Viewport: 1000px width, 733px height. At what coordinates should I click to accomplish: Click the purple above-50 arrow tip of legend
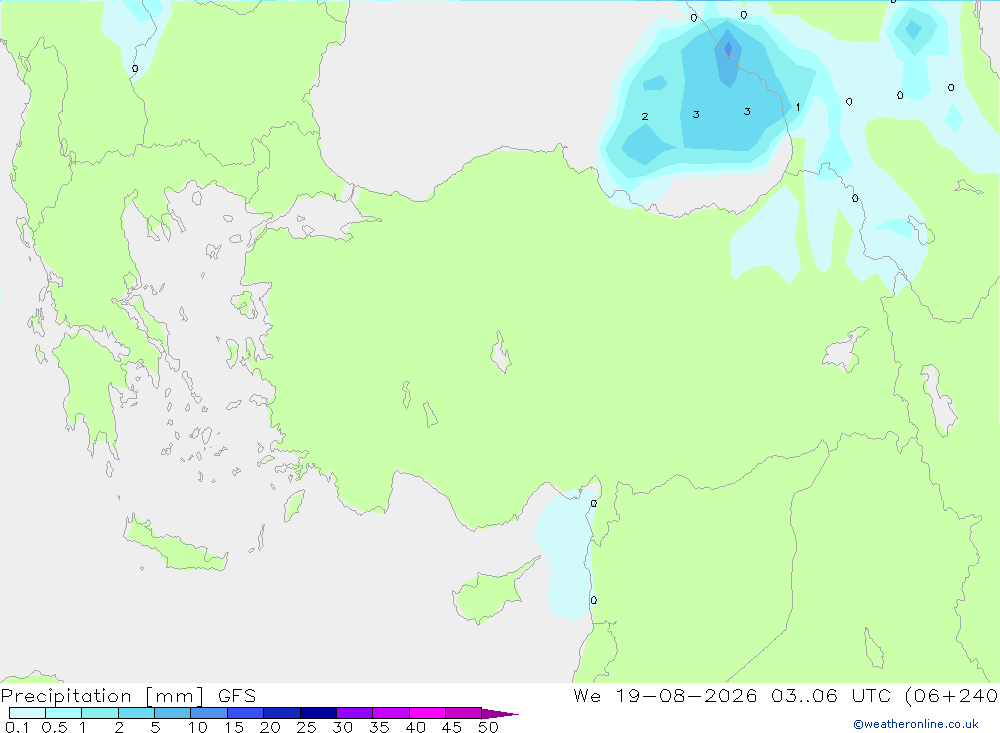[499, 714]
